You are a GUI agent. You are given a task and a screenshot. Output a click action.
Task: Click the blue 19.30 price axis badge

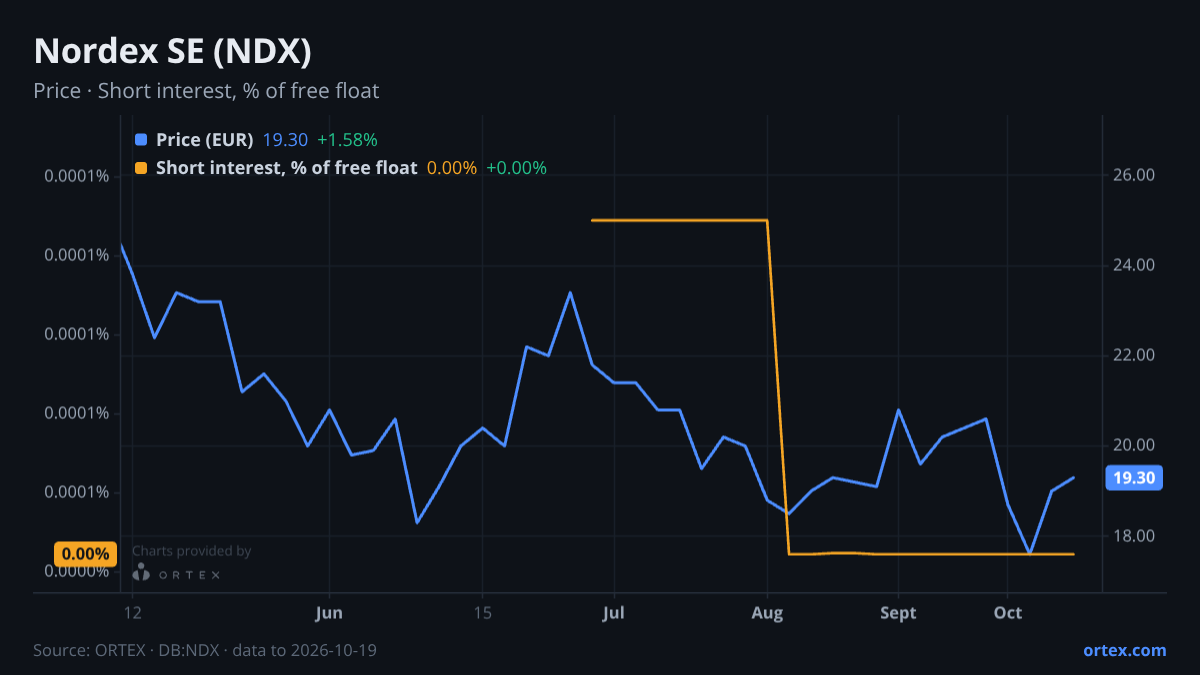coord(1134,478)
